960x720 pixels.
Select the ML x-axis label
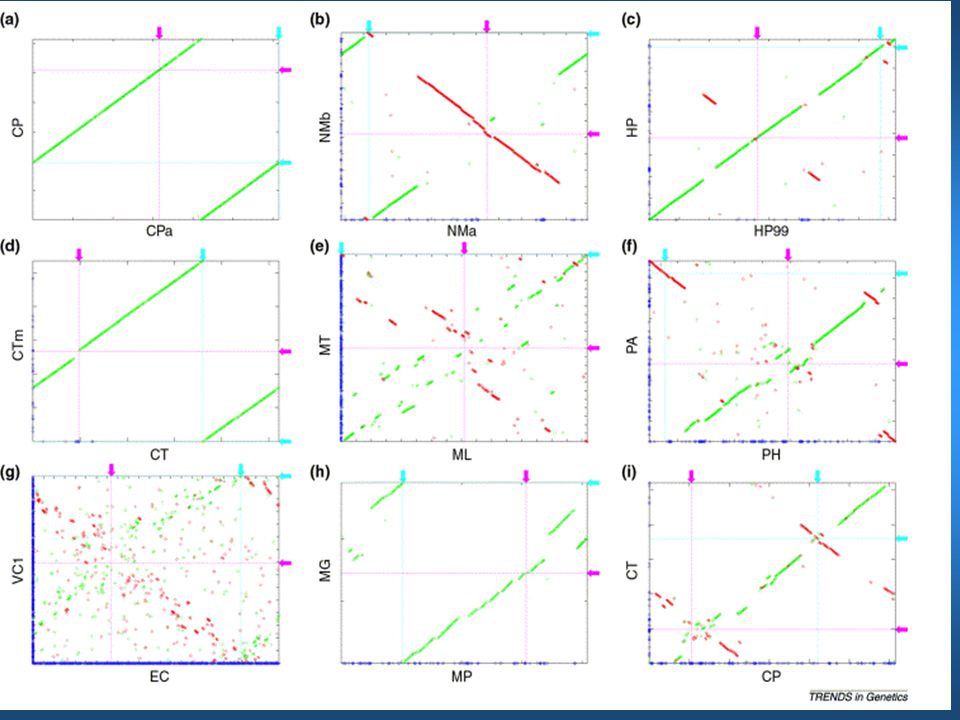pos(462,454)
